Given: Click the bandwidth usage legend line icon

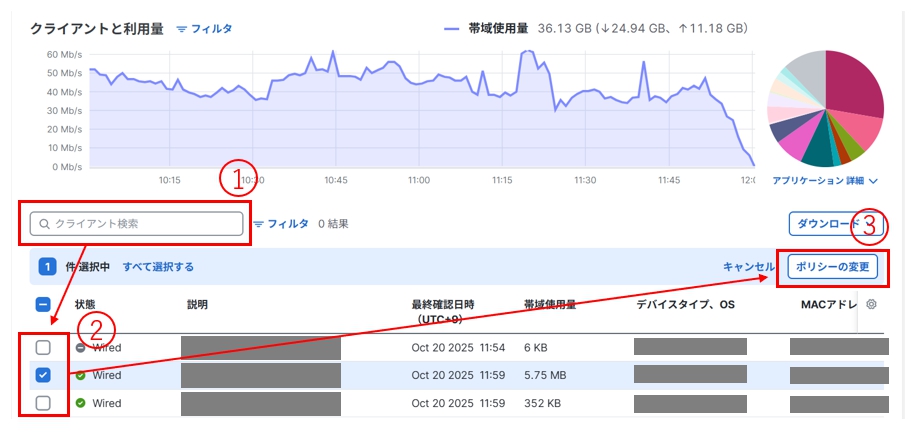Looking at the screenshot, I should (x=451, y=30).
